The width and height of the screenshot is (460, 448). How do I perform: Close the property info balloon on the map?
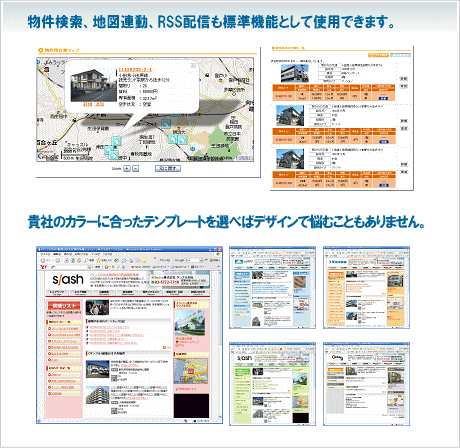(193, 65)
